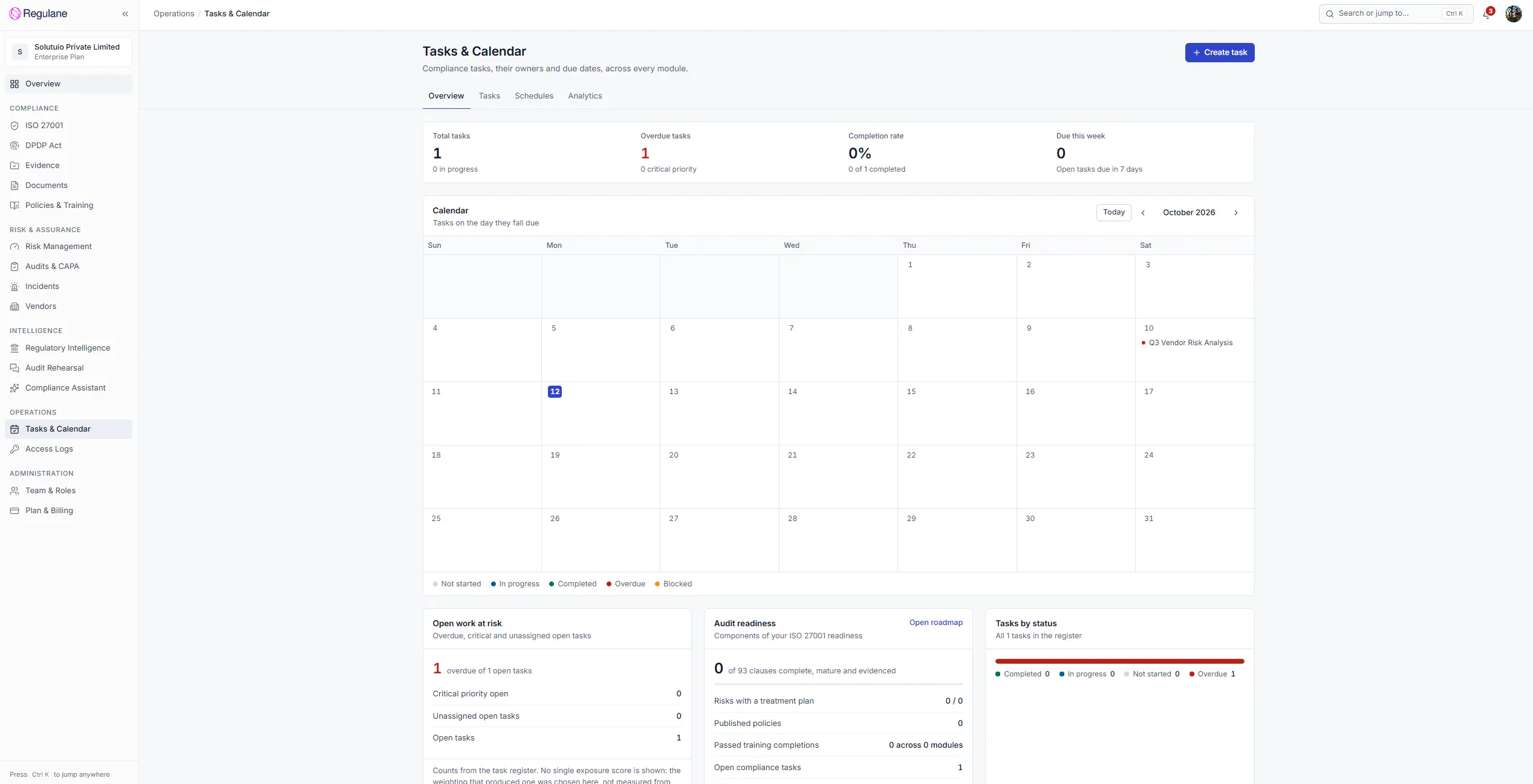Click the Audit Rehearsal chat icon
1533x784 pixels.
click(x=15, y=368)
